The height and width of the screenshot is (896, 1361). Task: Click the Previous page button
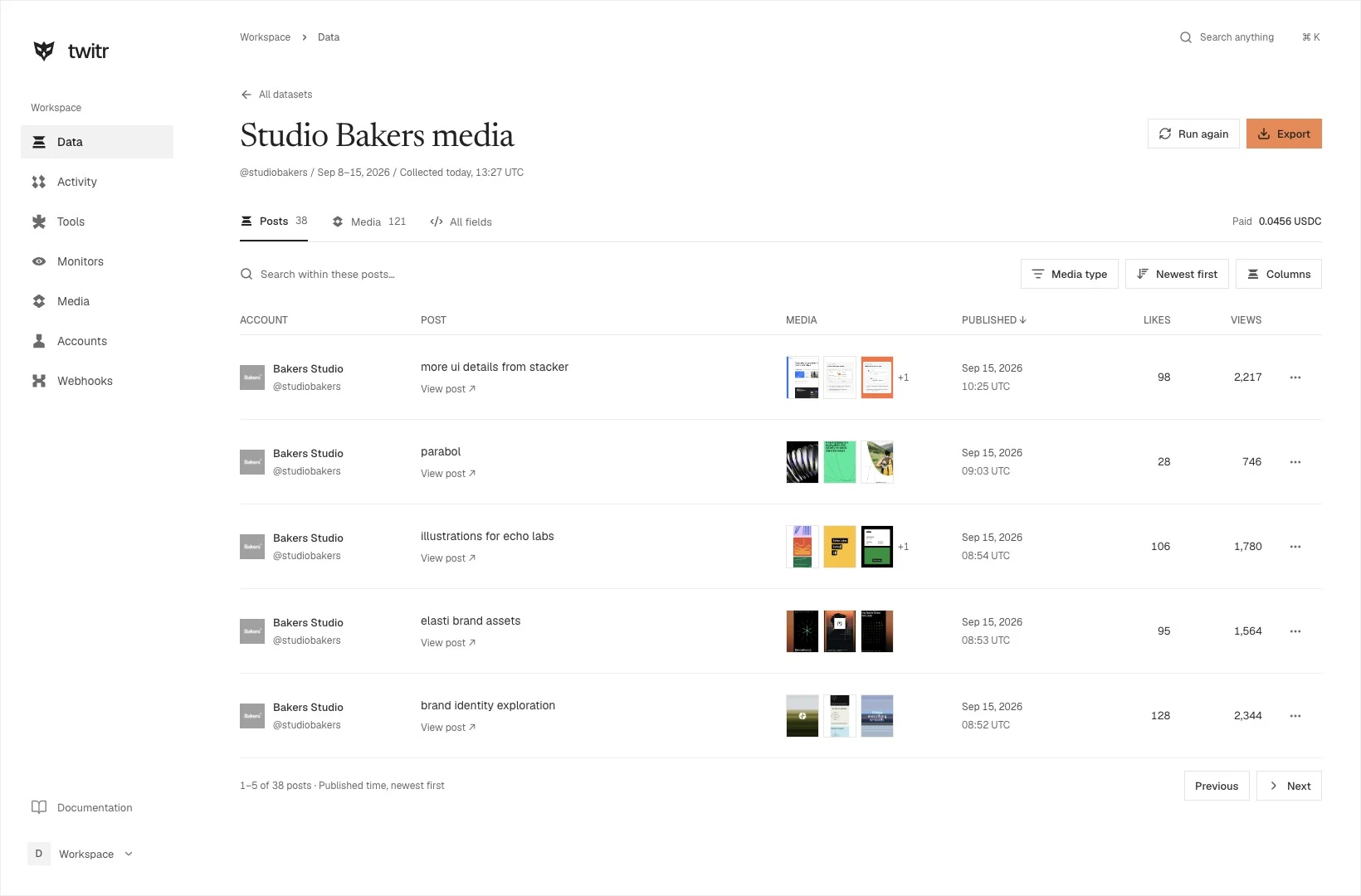pyautogui.click(x=1217, y=786)
